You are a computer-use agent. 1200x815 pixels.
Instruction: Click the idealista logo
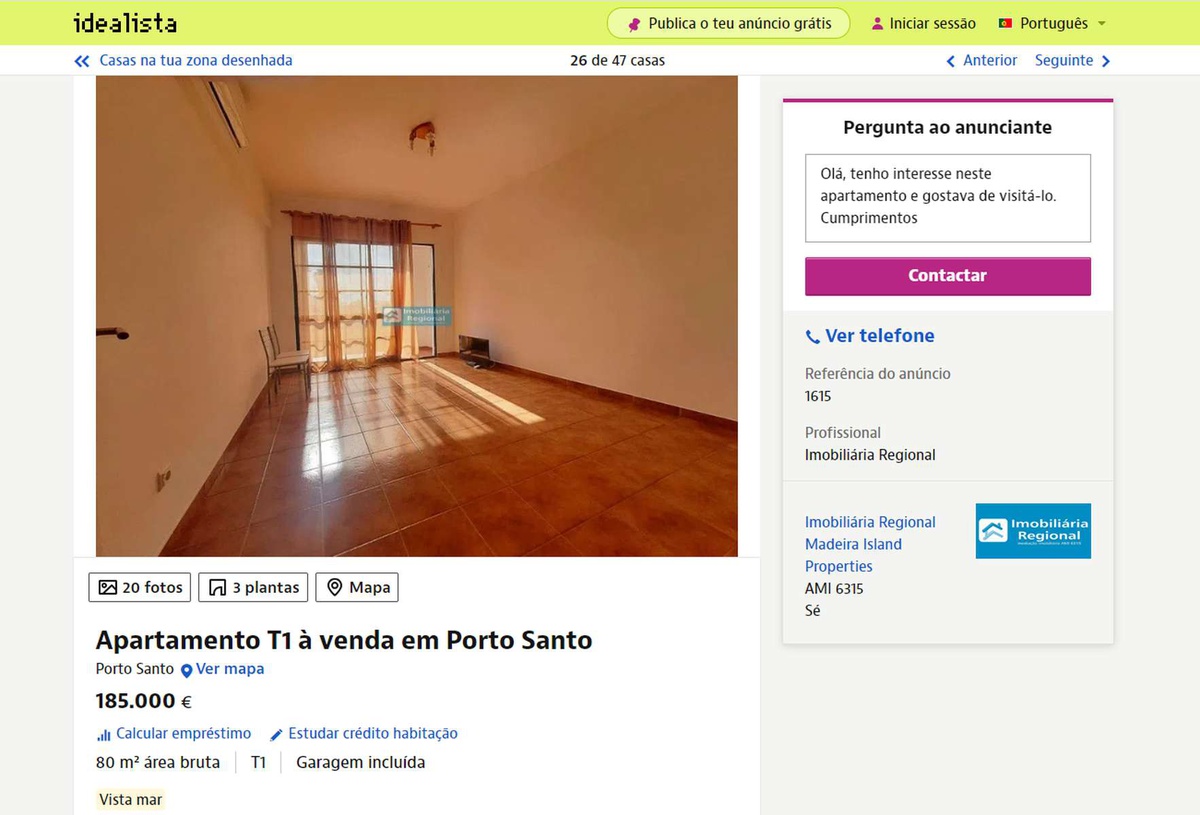click(x=125, y=23)
